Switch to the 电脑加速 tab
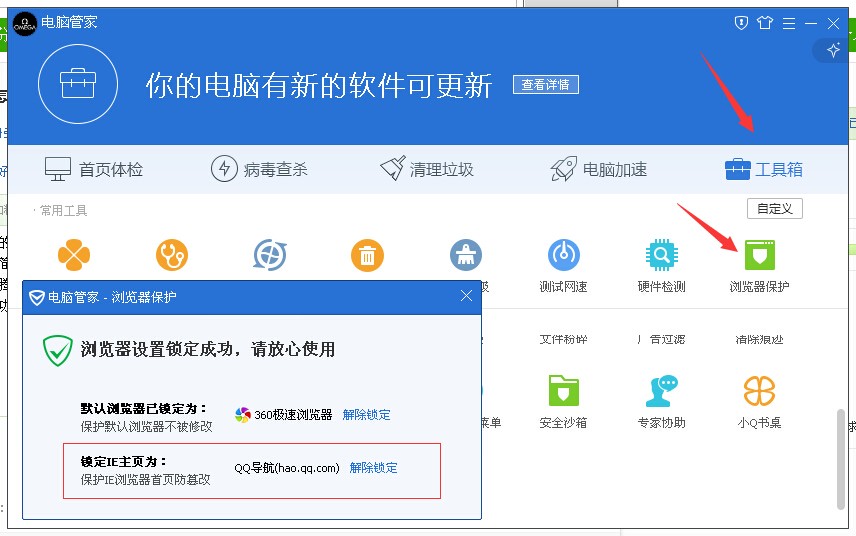 coord(598,169)
